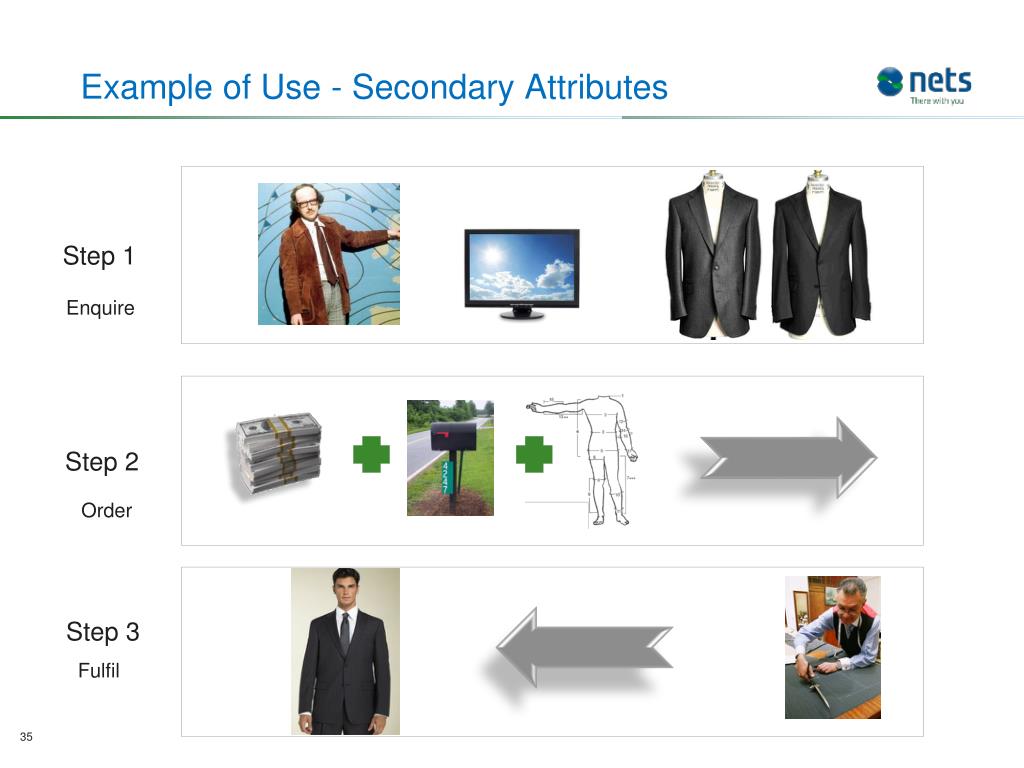This screenshot has height=768, width=1024.
Task: Click the Nets logo
Action: (x=923, y=85)
